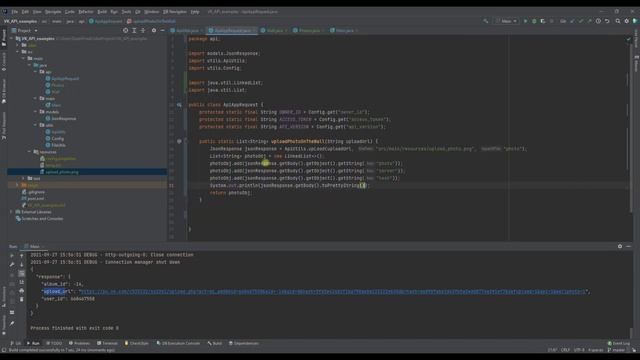This screenshot has height=360, width=640.
Task: Click the Rerun icon in Run panel
Action: (12, 256)
